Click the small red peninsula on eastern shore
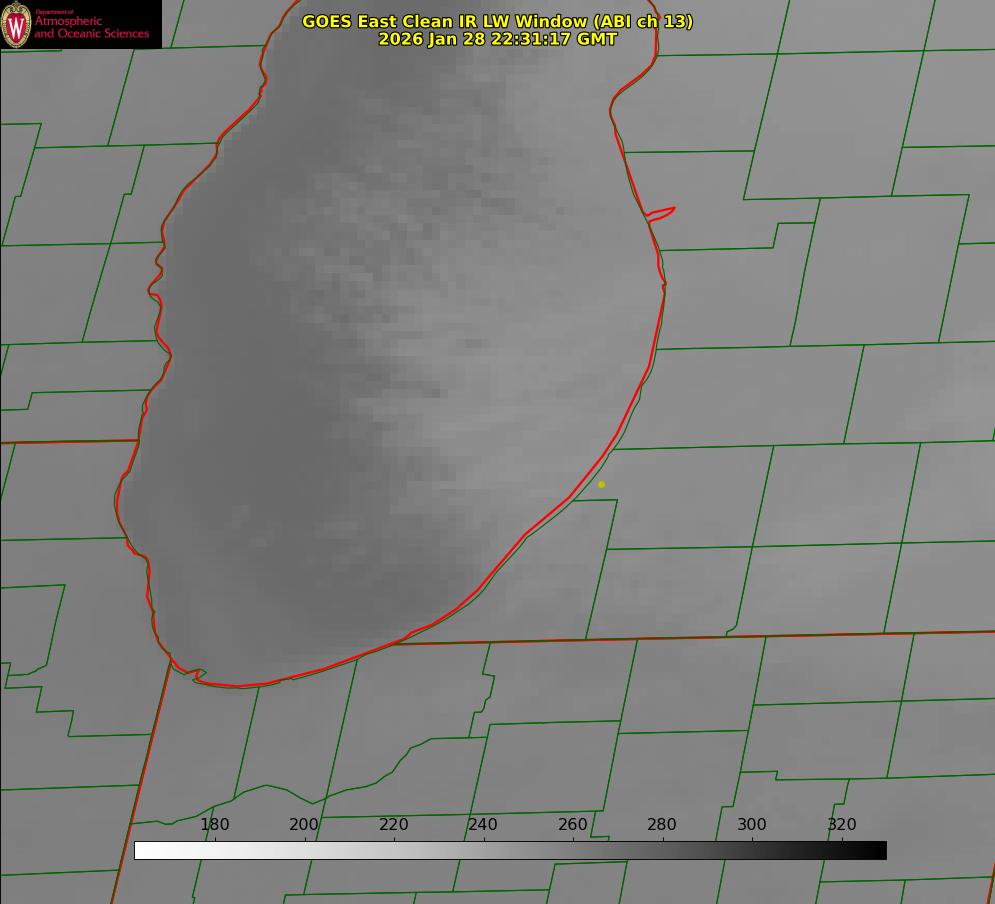 662,212
